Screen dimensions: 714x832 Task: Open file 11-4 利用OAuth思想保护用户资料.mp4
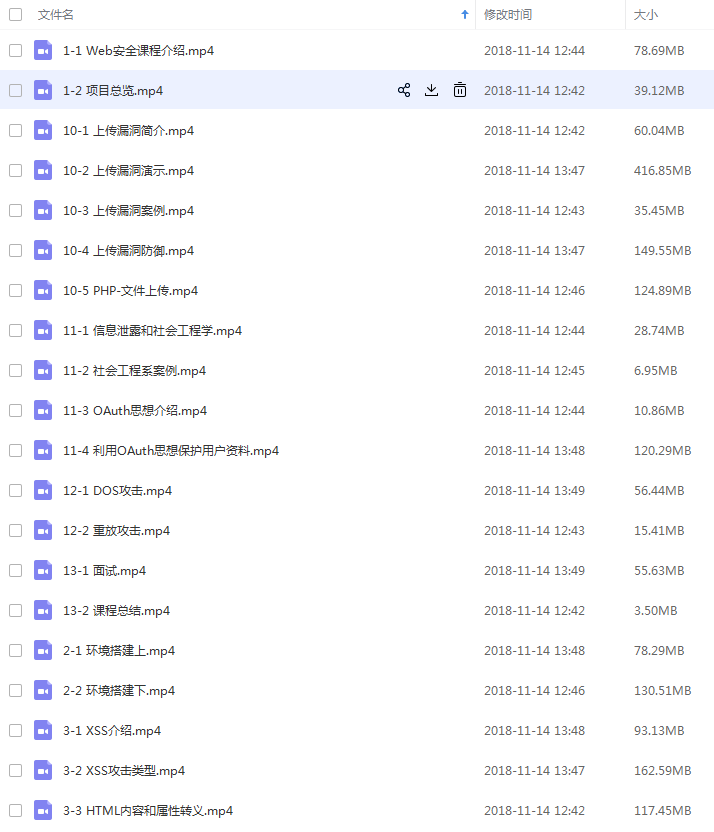[171, 450]
